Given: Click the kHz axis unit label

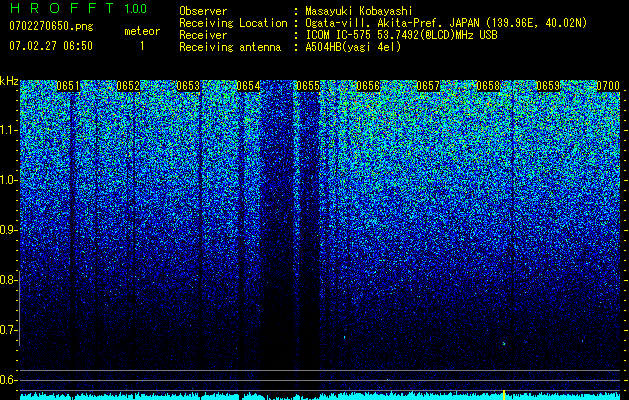Looking at the screenshot, I should pos(9,81).
